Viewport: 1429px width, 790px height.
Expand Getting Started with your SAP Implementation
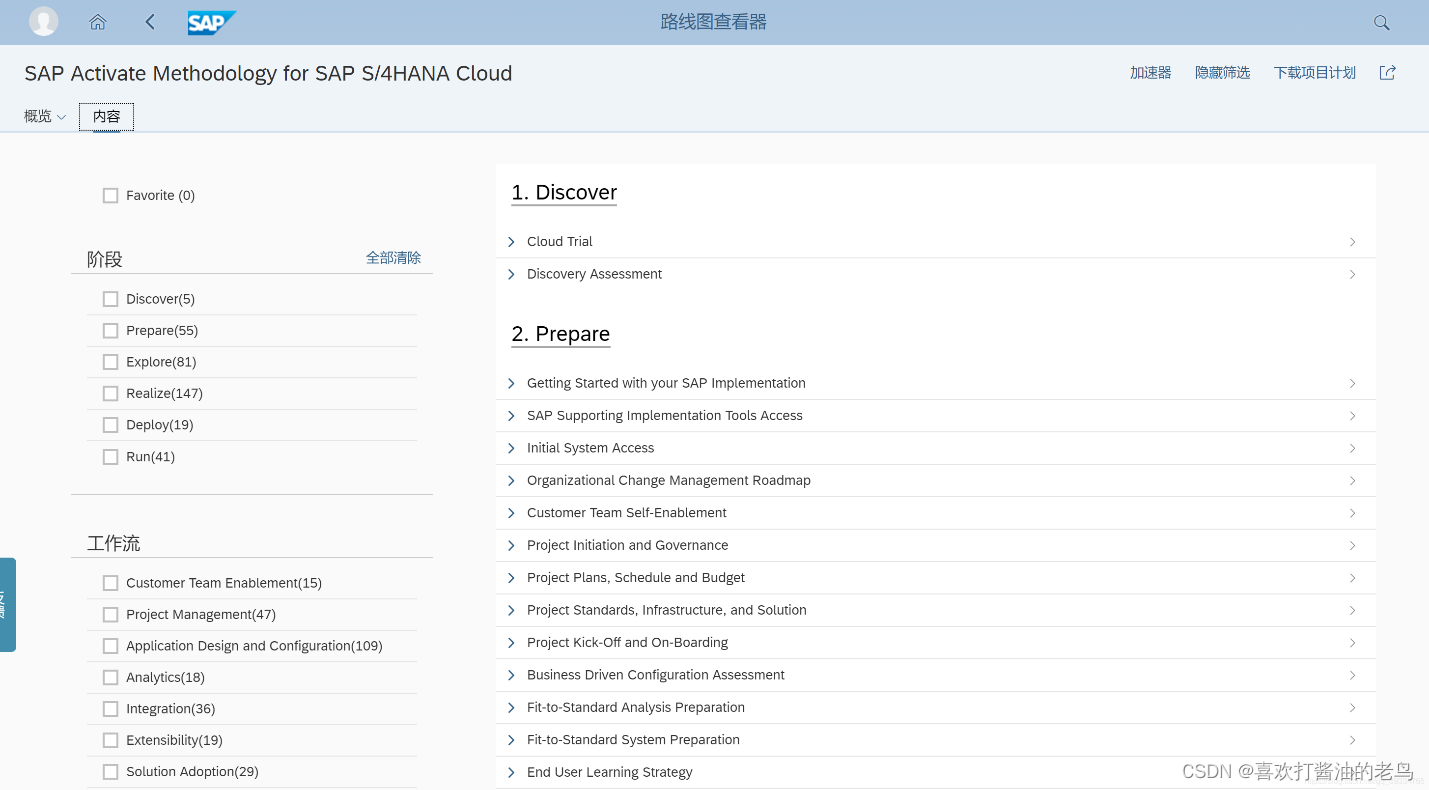511,383
